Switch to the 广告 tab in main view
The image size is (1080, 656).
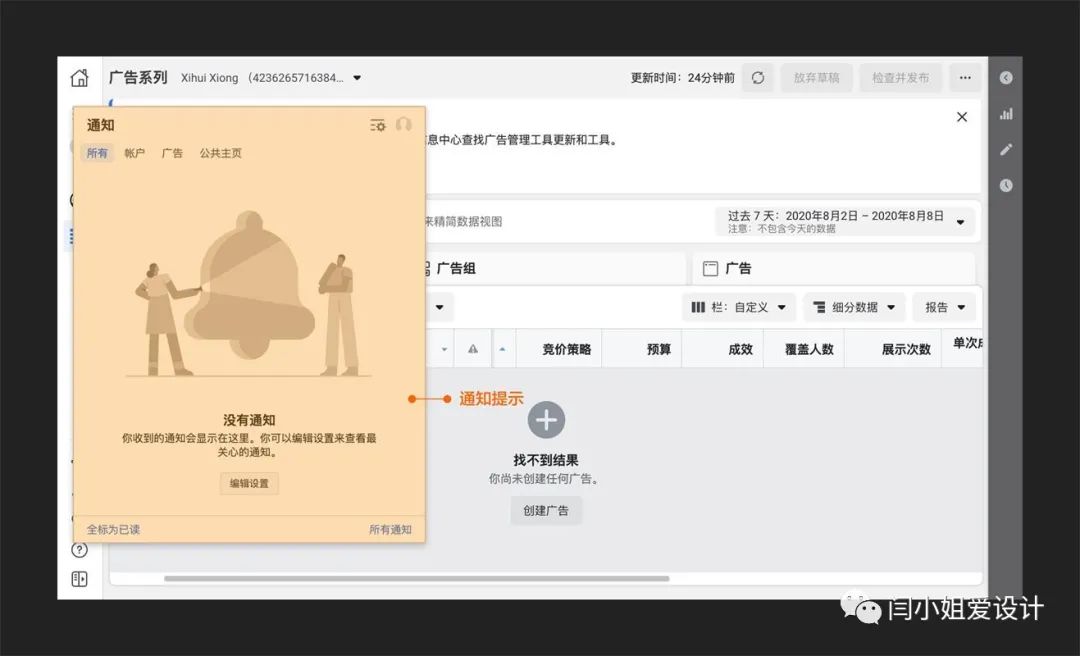tap(833, 269)
